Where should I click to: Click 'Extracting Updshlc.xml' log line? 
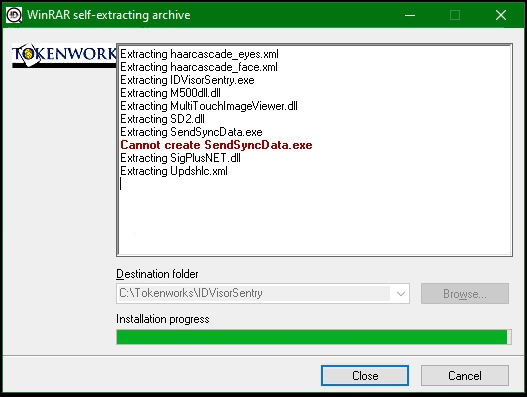(174, 171)
